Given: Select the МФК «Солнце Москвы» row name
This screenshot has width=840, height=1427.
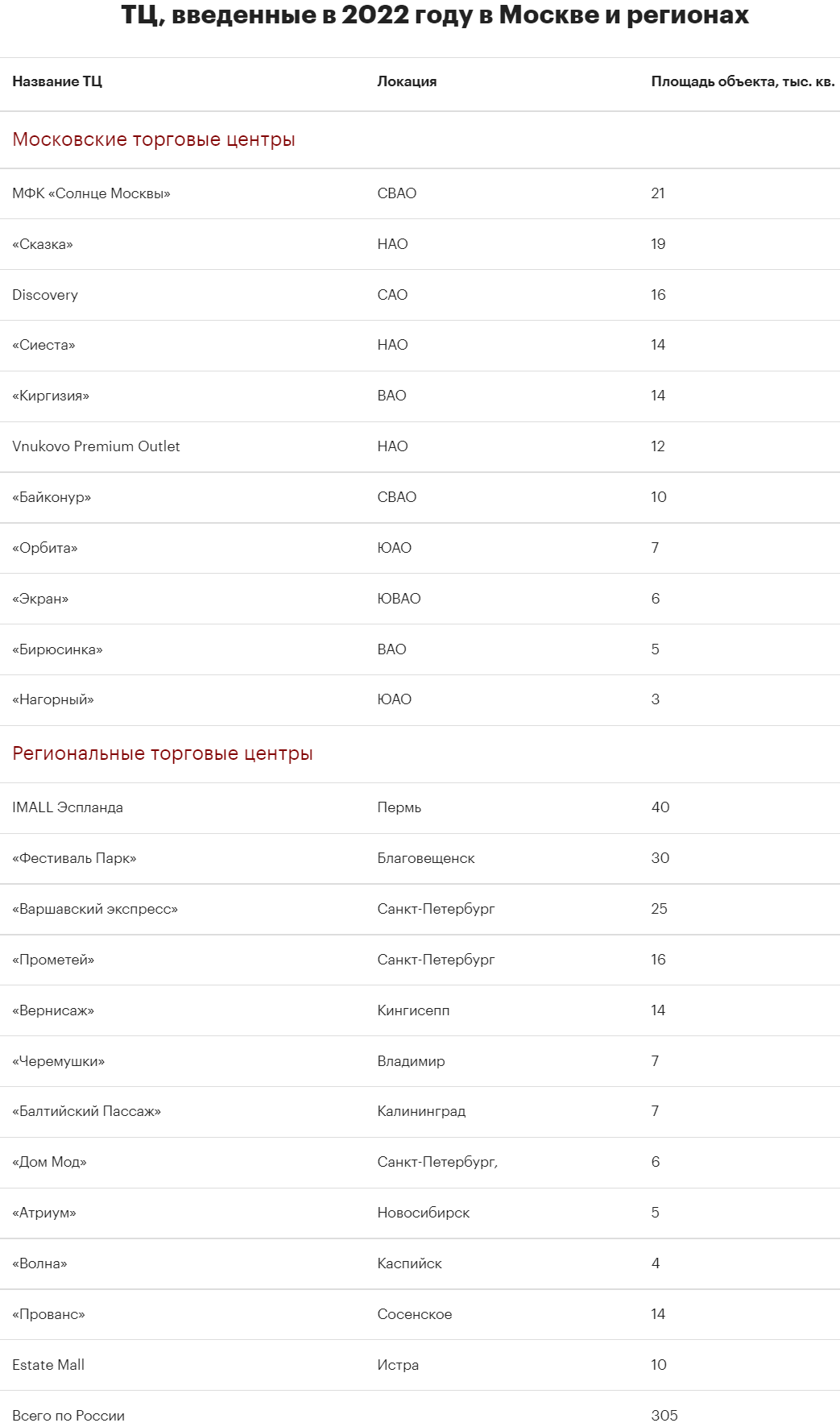Looking at the screenshot, I should pyautogui.click(x=91, y=193).
